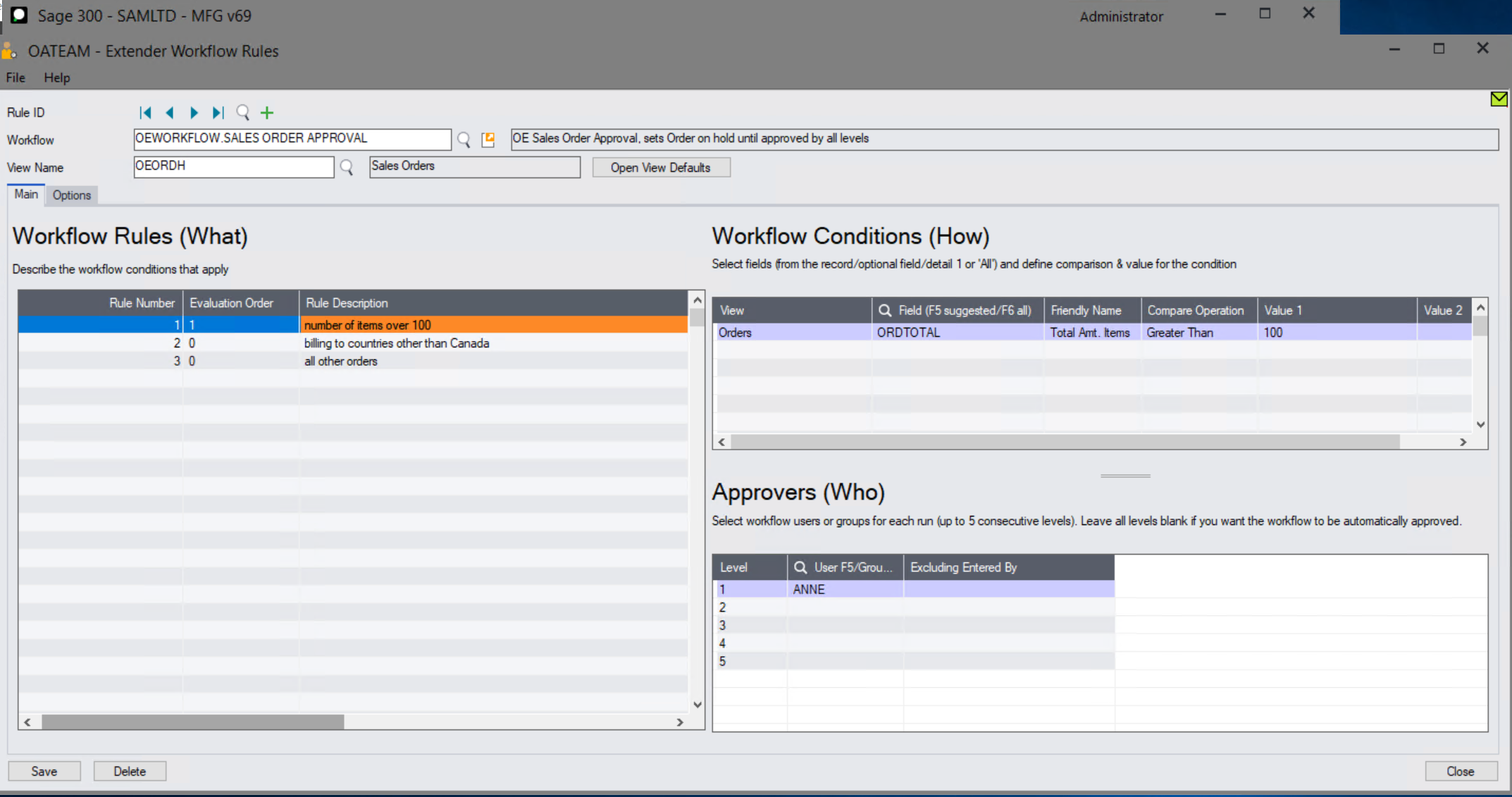This screenshot has width=1512, height=797.
Task: Create a new rule using the plus icon
Action: [267, 113]
